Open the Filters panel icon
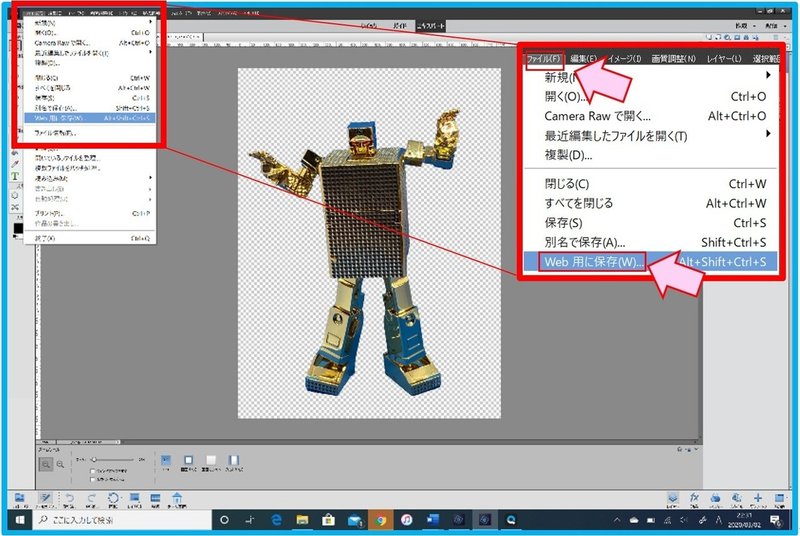800x536 pixels. 715,500
